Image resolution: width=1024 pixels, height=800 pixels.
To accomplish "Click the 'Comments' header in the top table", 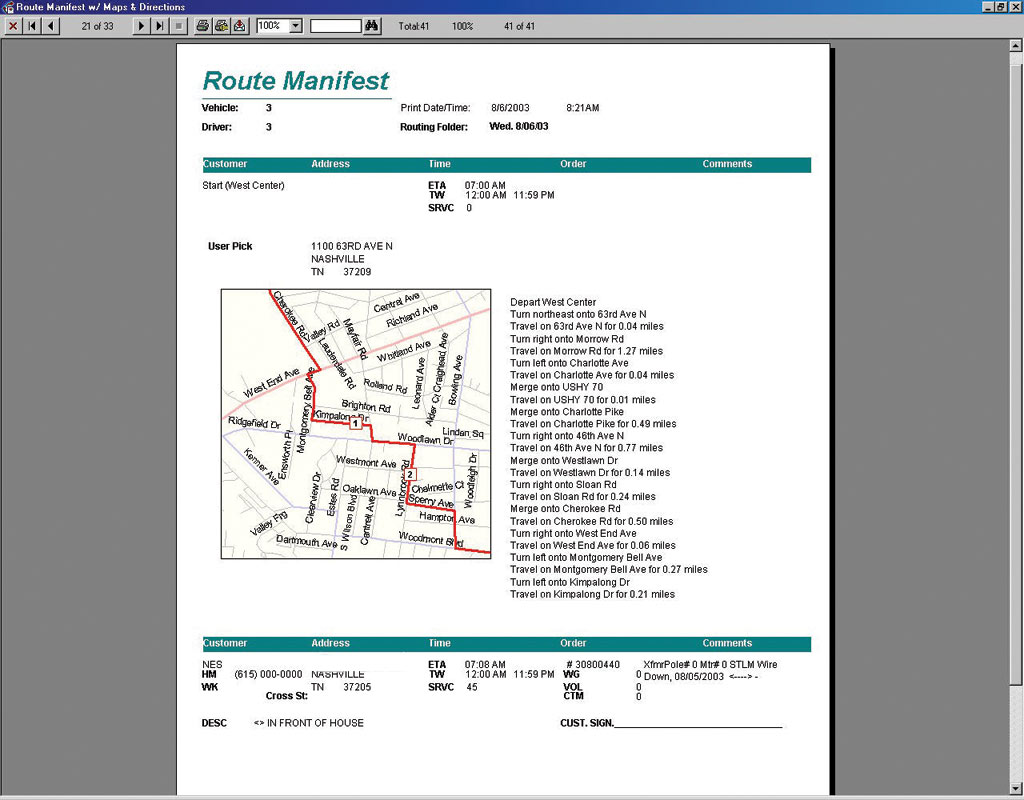I will (x=727, y=164).
